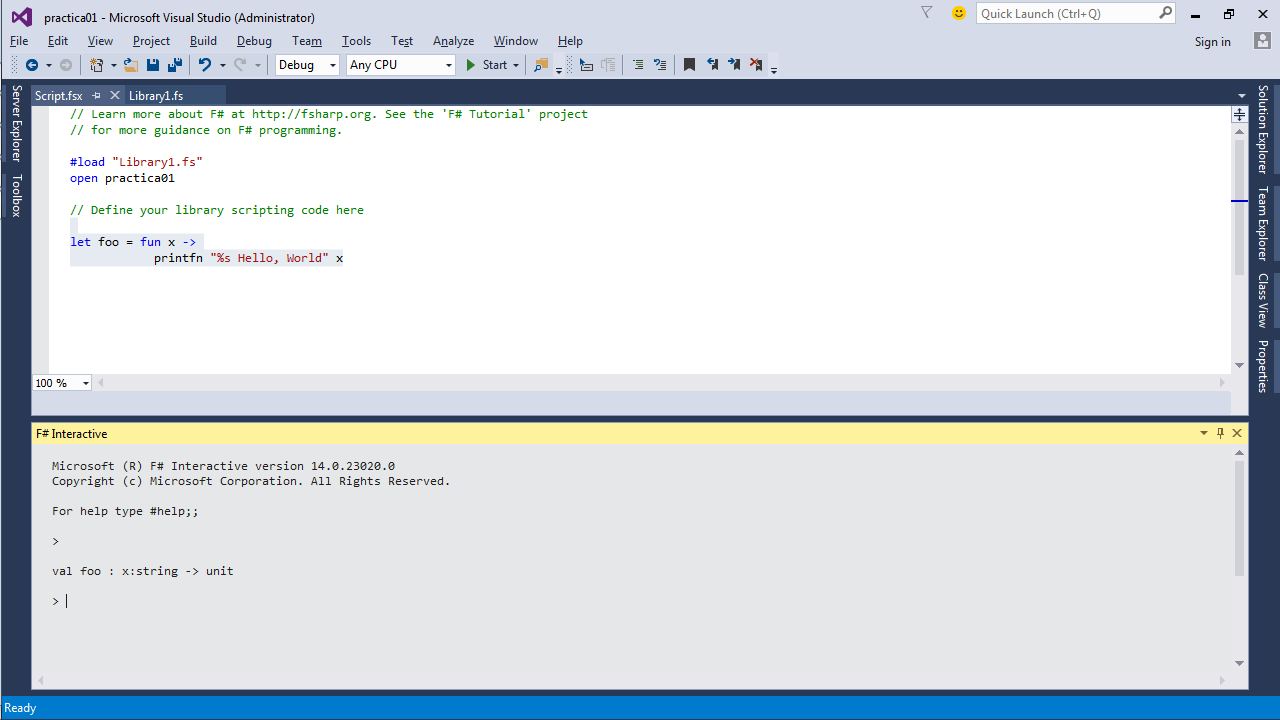Click the editor split-window handle above scrollbar
This screenshot has width=1280, height=720.
[1239, 114]
